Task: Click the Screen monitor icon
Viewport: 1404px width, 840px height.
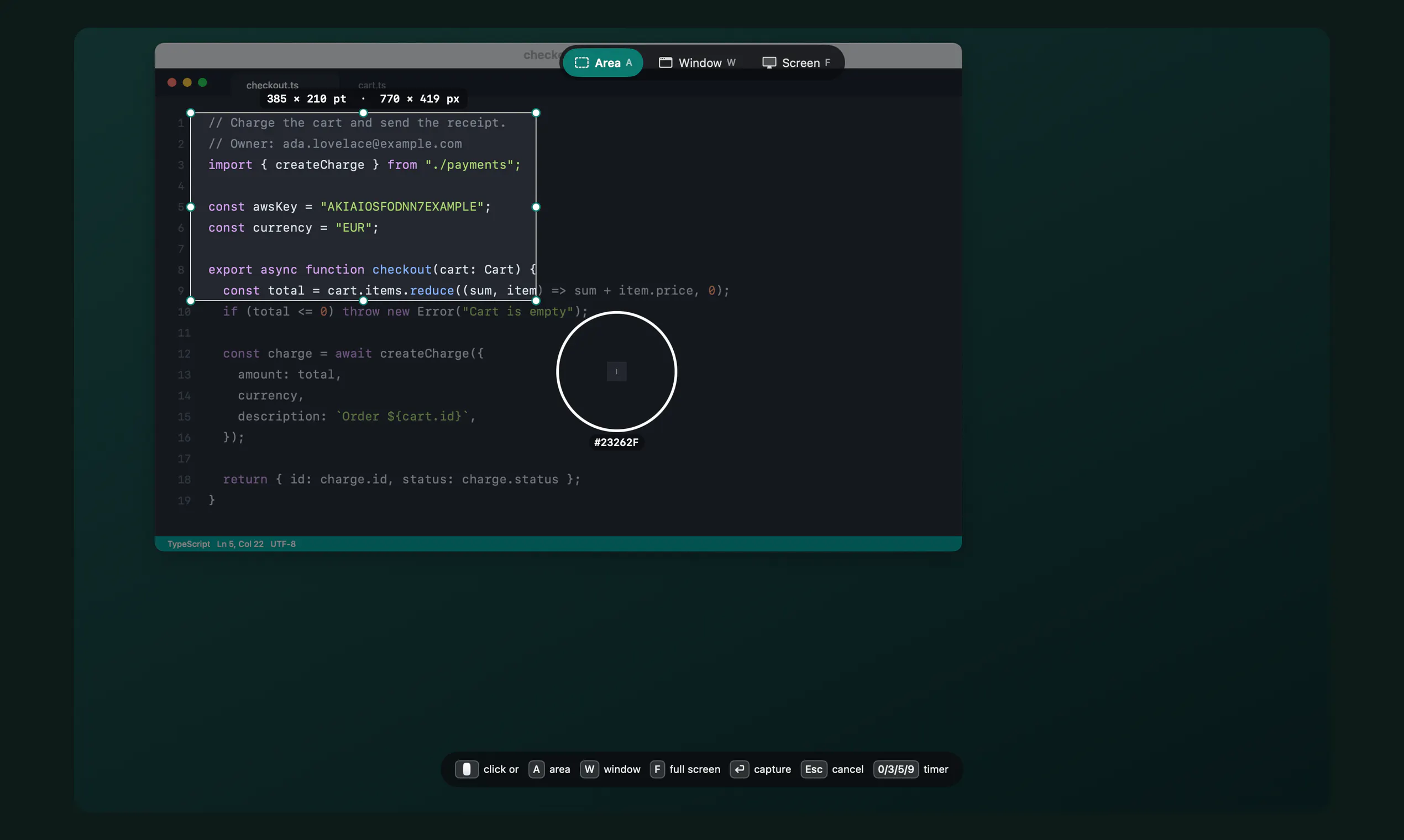Action: [769, 63]
